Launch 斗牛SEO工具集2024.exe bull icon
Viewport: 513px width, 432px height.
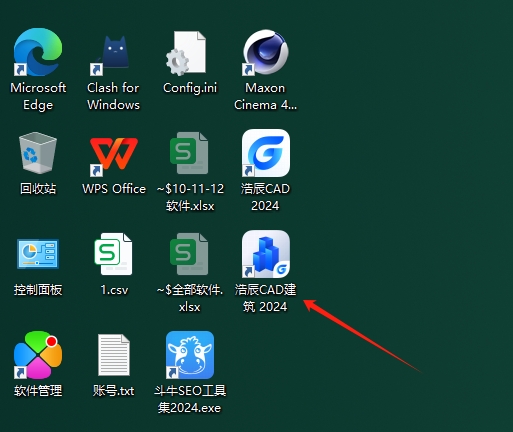190,355
